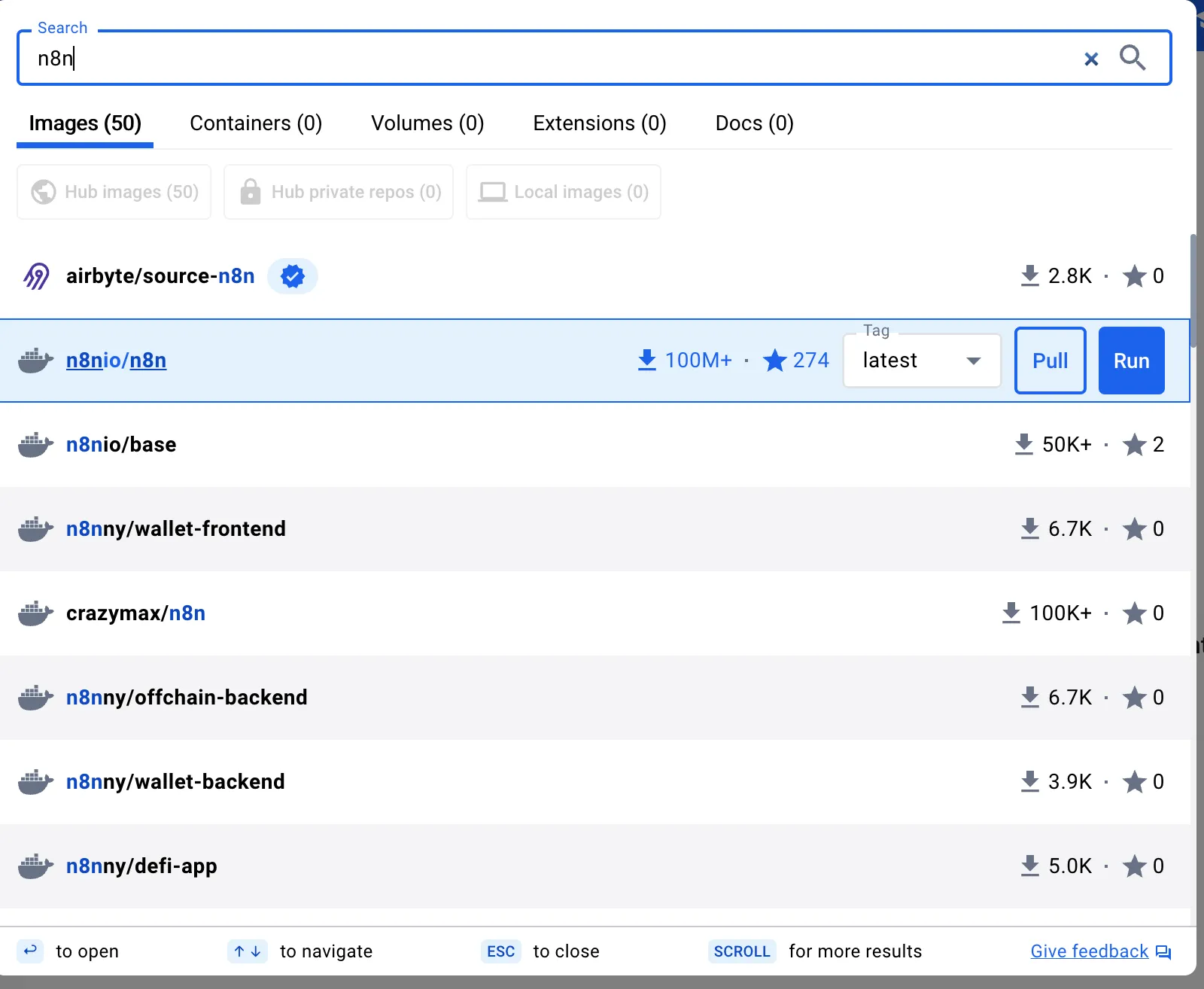Click the ESC key badge
The image size is (1204, 989).
click(x=501, y=951)
